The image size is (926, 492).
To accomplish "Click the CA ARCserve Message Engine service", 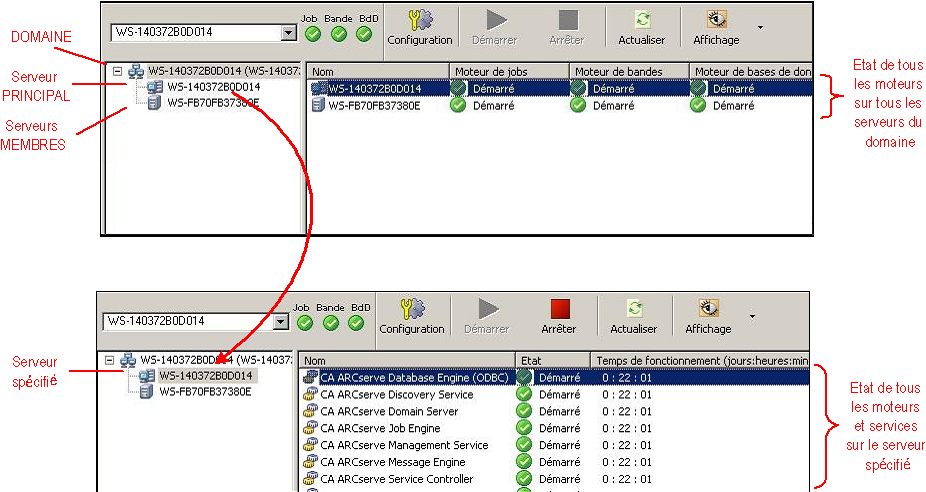I will (393, 462).
